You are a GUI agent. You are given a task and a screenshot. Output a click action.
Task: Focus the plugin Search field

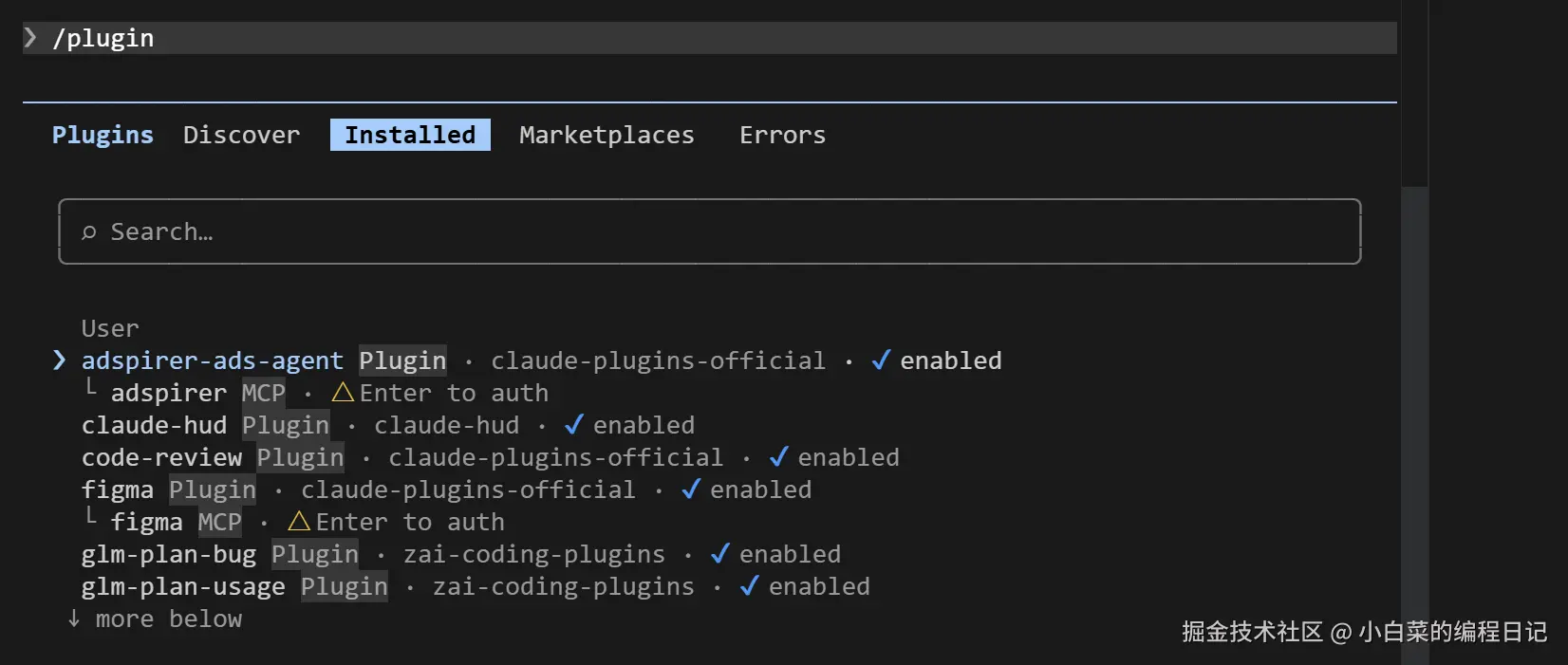coord(709,231)
